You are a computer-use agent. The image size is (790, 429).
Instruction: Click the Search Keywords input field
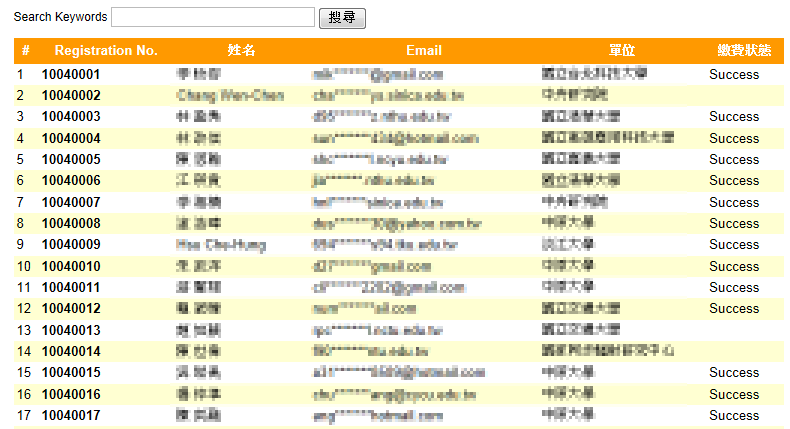click(x=213, y=17)
